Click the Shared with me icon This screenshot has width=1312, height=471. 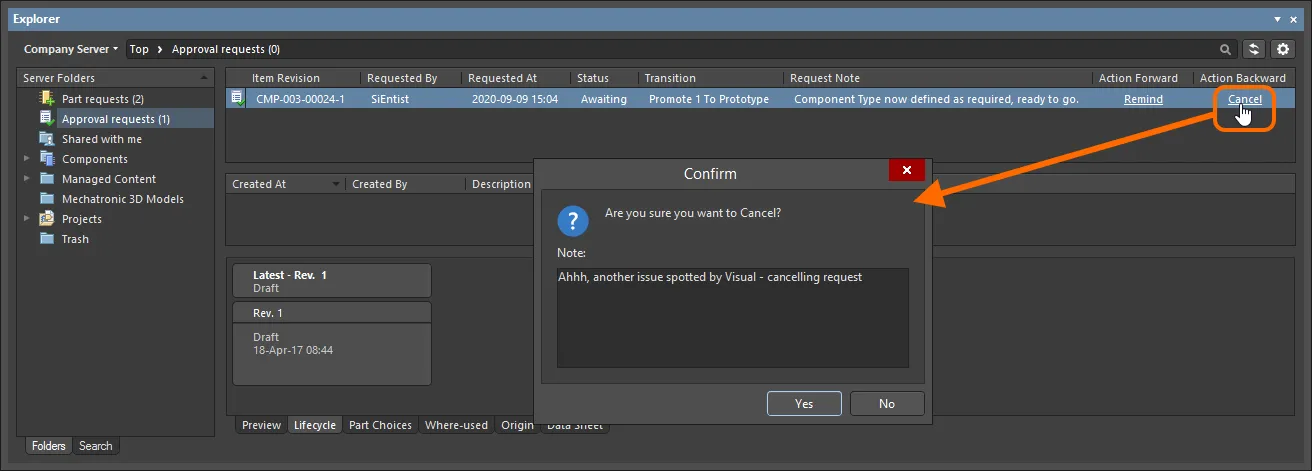point(46,139)
